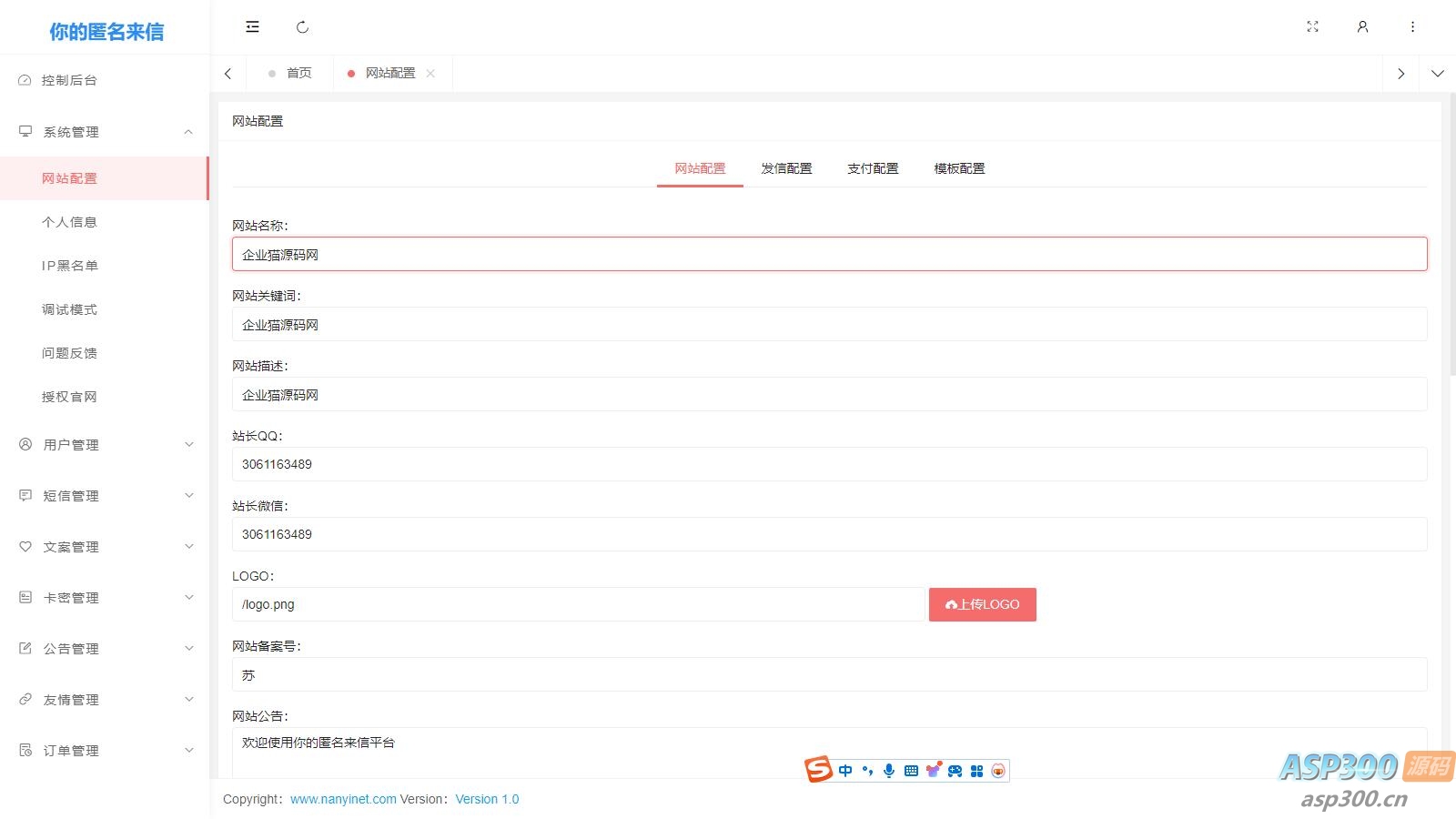
Task: Click the 站长QQ input field
Action: coord(829,464)
